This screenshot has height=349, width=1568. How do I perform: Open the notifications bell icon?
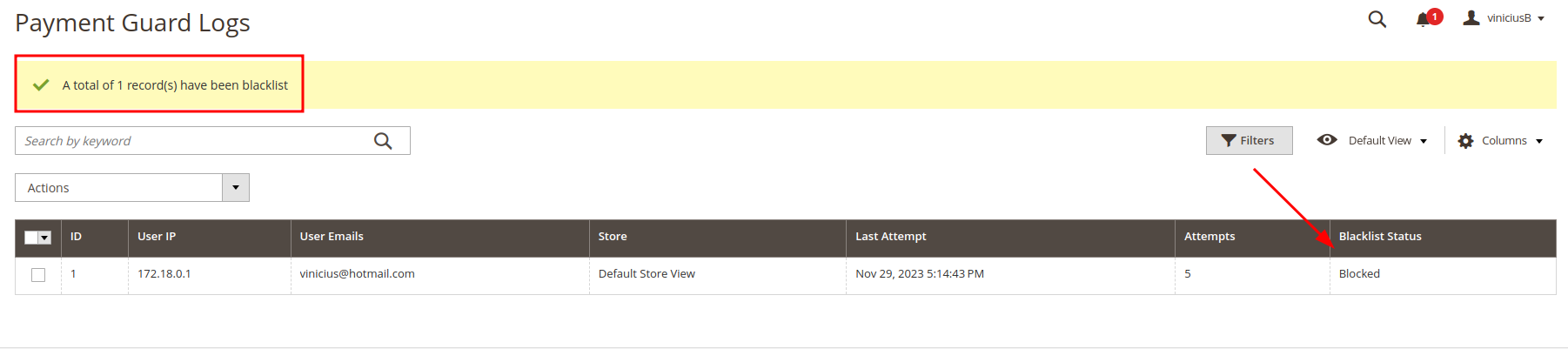click(x=1423, y=19)
